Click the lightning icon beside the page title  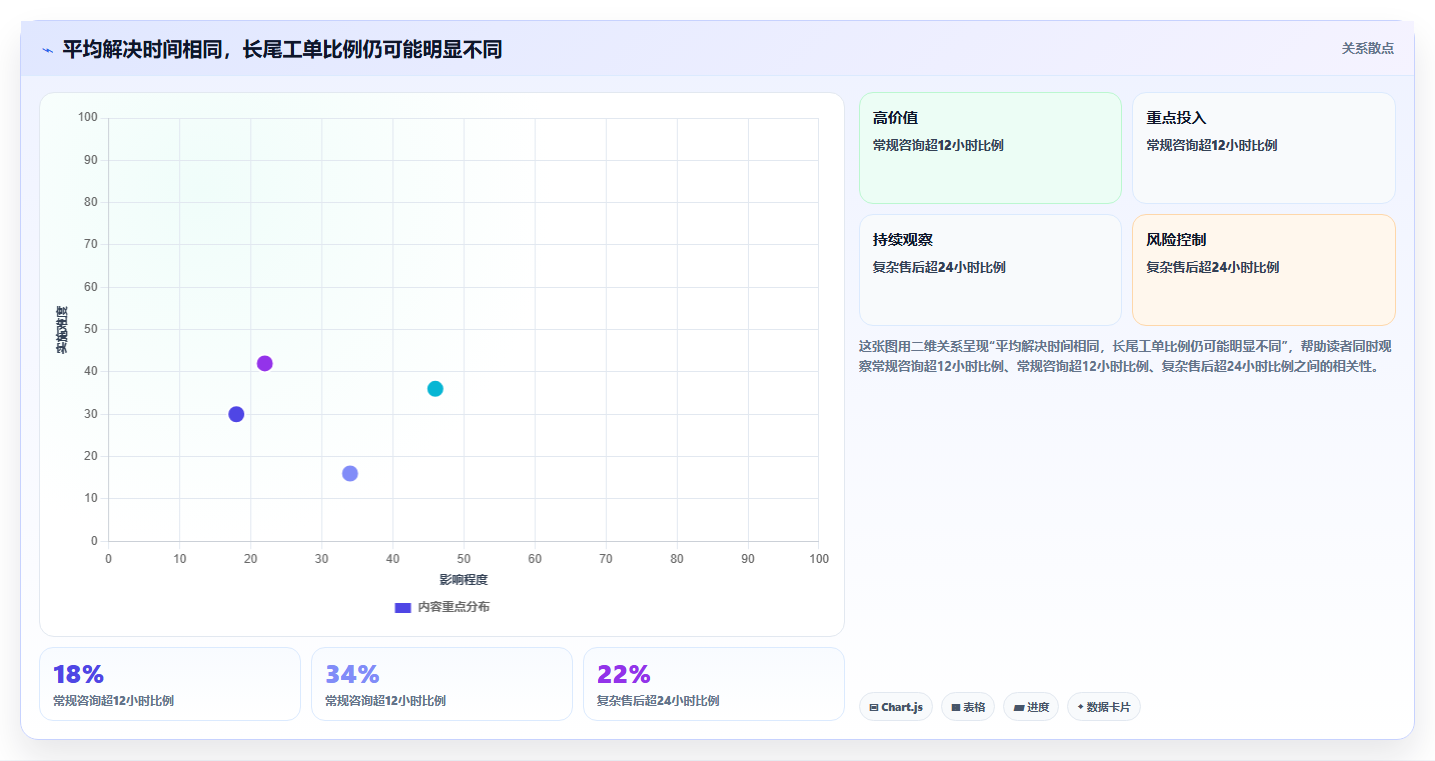(47, 50)
